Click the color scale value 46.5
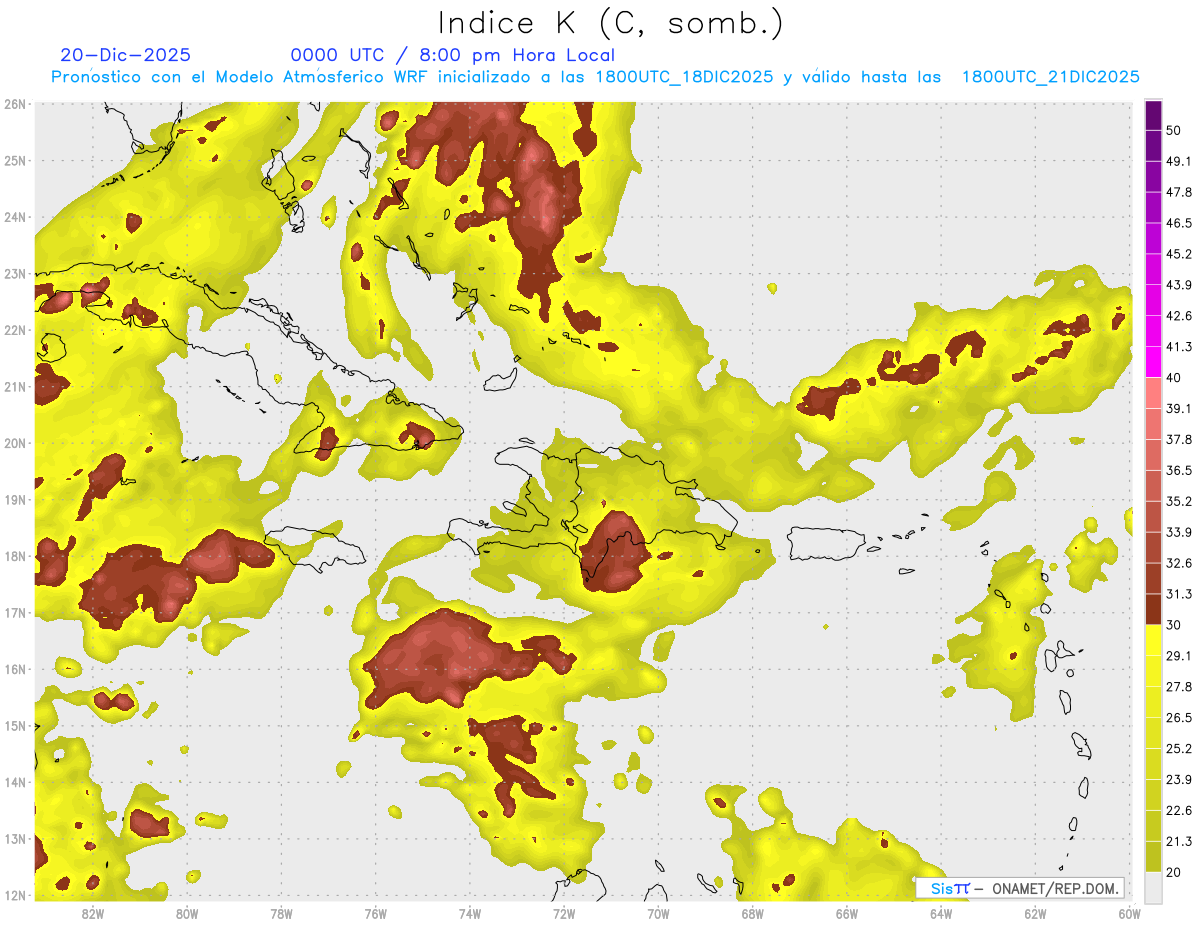This screenshot has height=927, width=1200. [1178, 223]
